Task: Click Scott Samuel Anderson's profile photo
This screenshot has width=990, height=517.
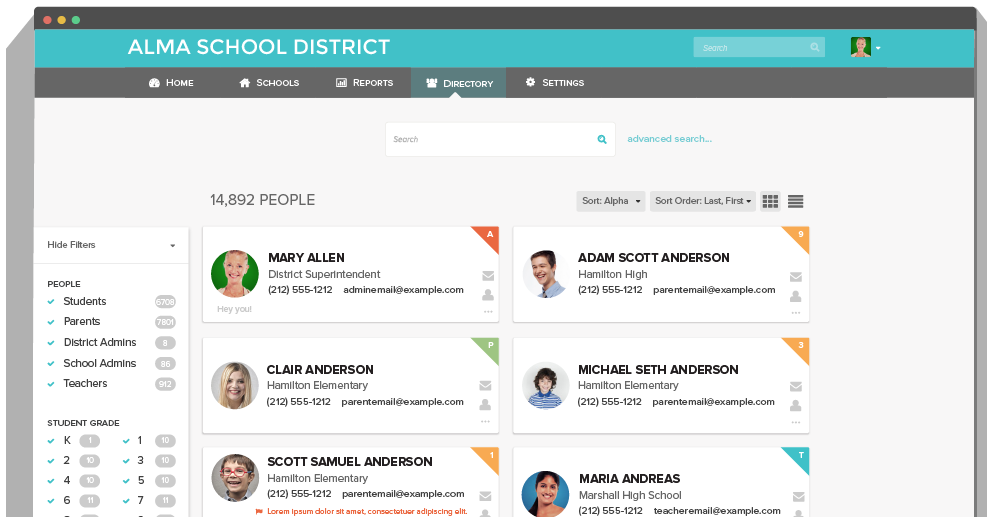Action: (235, 478)
